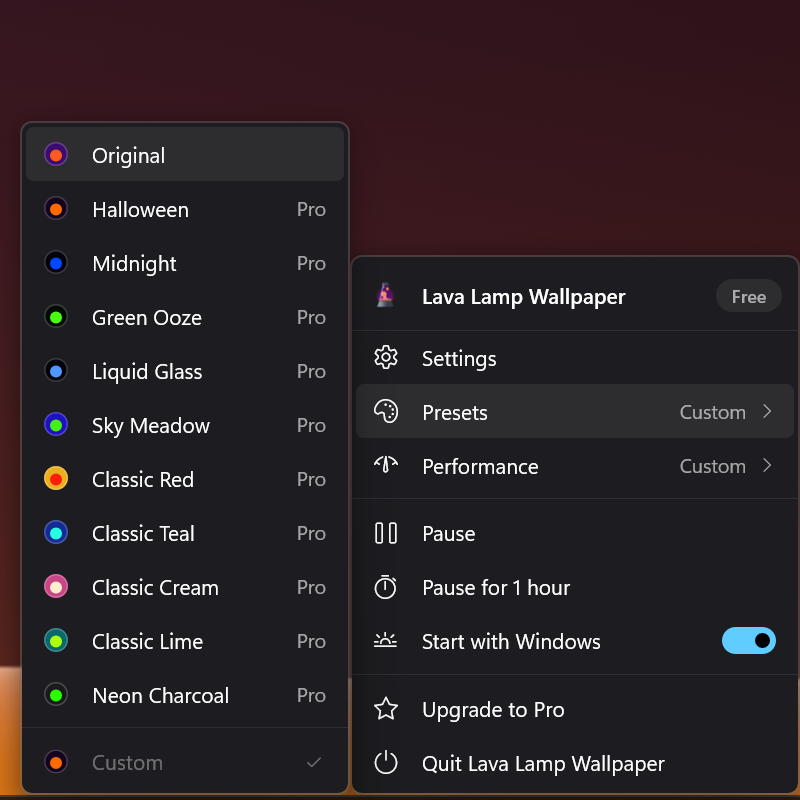Click the Pro tag on Classic Lime row
This screenshot has width=800, height=800.
311,642
